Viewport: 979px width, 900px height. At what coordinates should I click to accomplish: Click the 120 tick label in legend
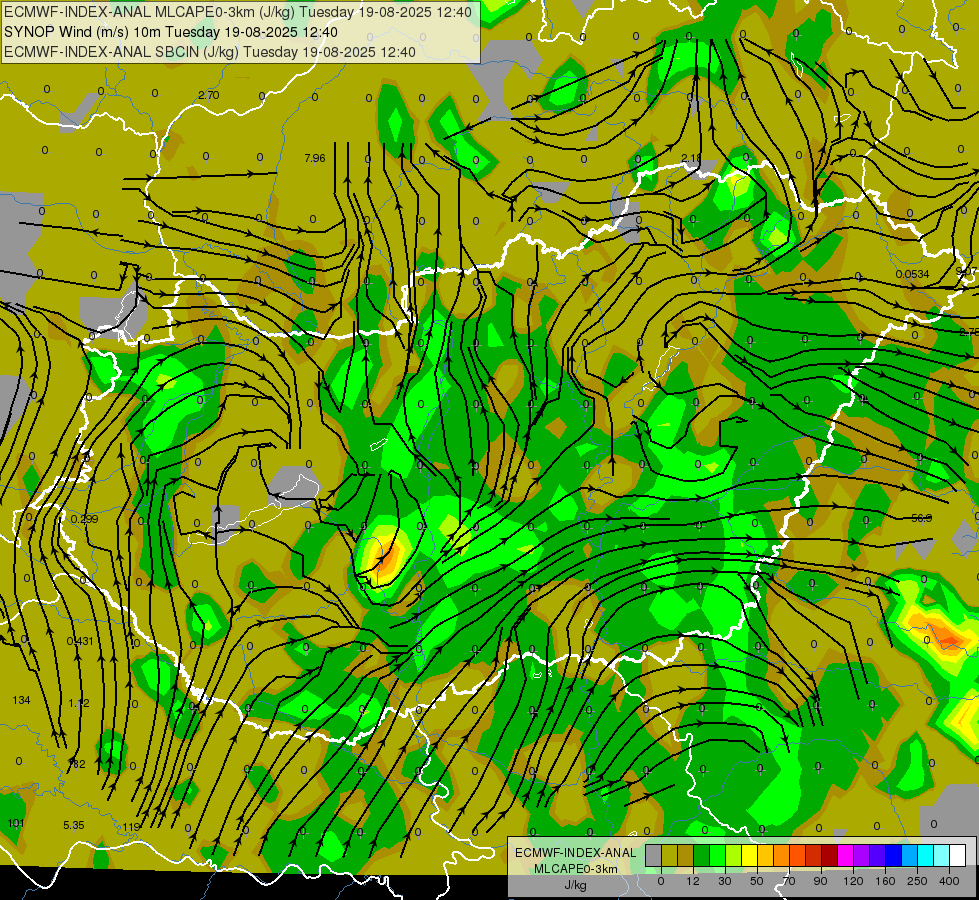tap(853, 881)
